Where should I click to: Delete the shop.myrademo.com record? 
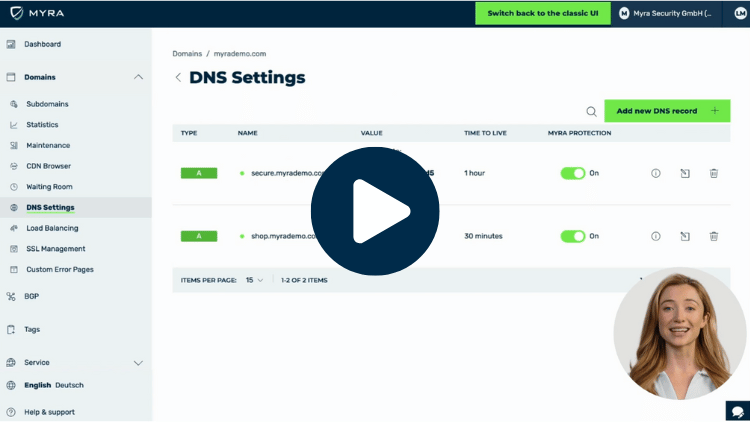coord(714,236)
